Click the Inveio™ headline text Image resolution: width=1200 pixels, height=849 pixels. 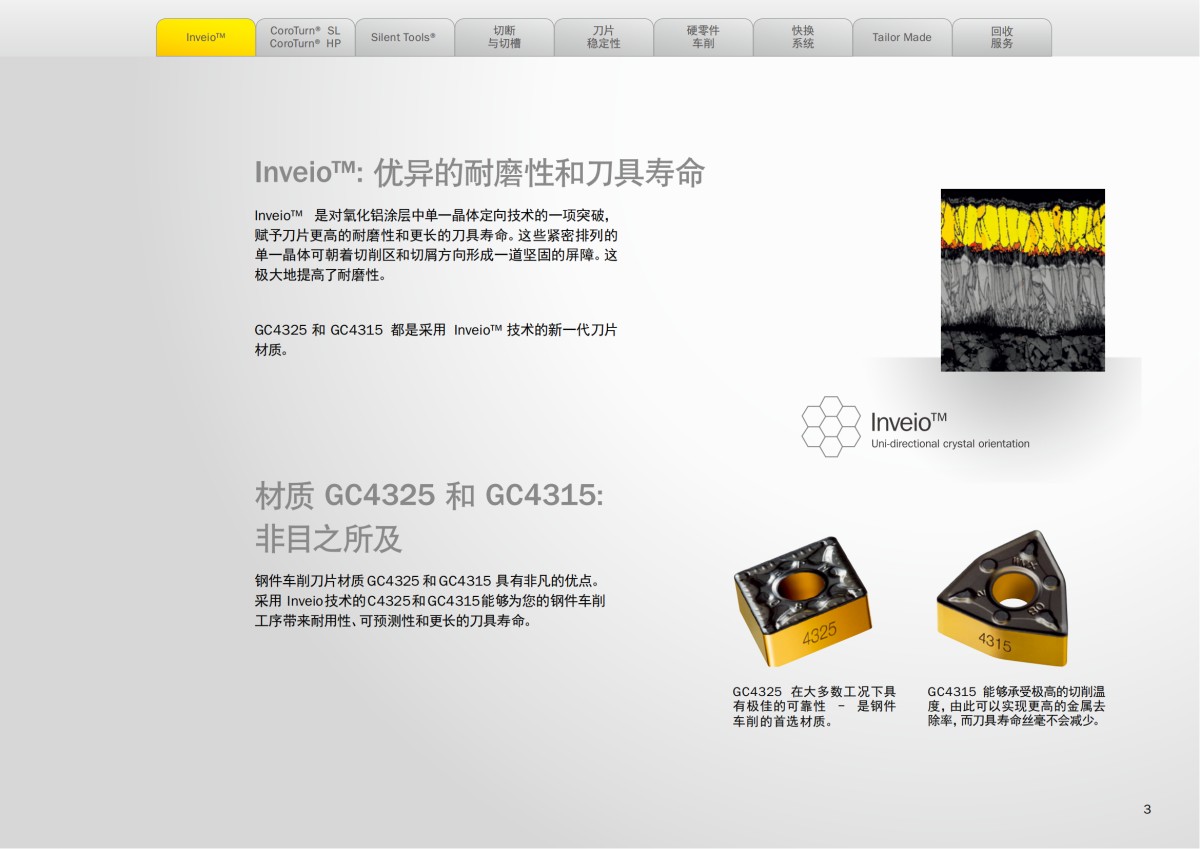click(480, 173)
